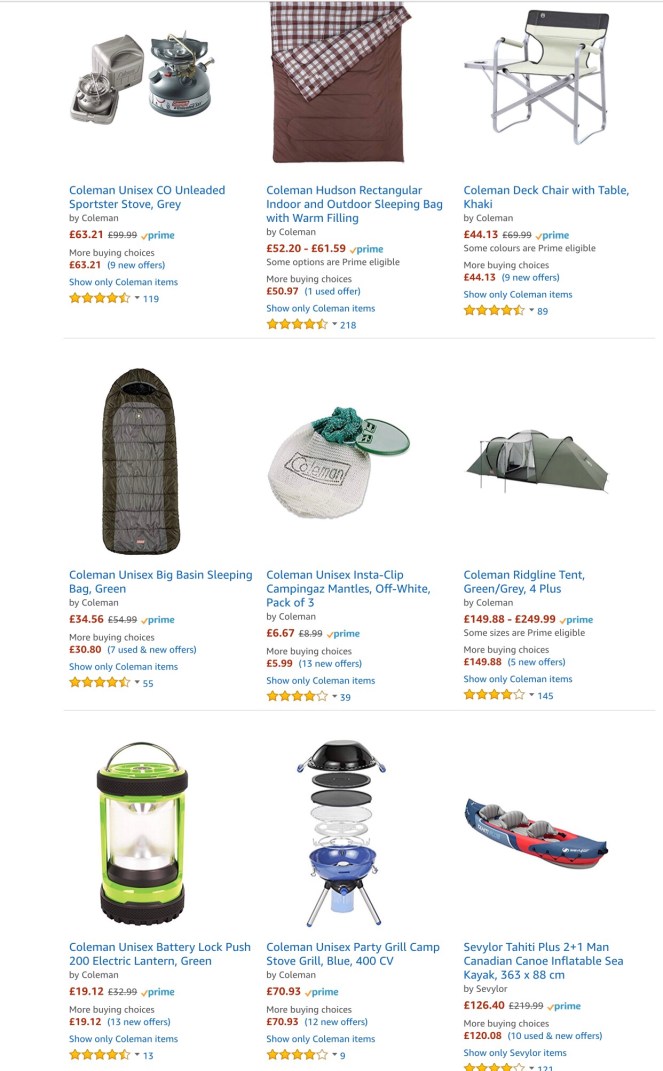Open the "13 new offers" link for Mantles

tap(330, 663)
